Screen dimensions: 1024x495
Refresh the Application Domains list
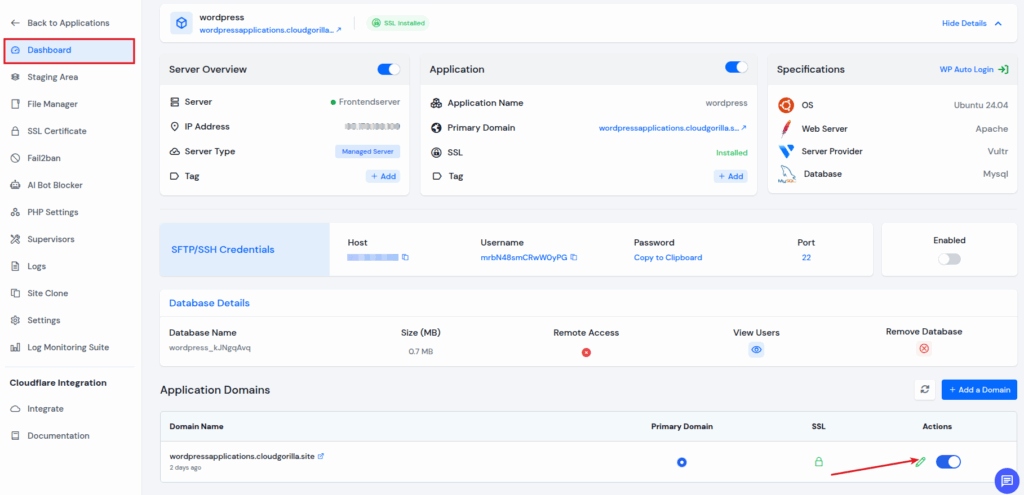tap(924, 389)
